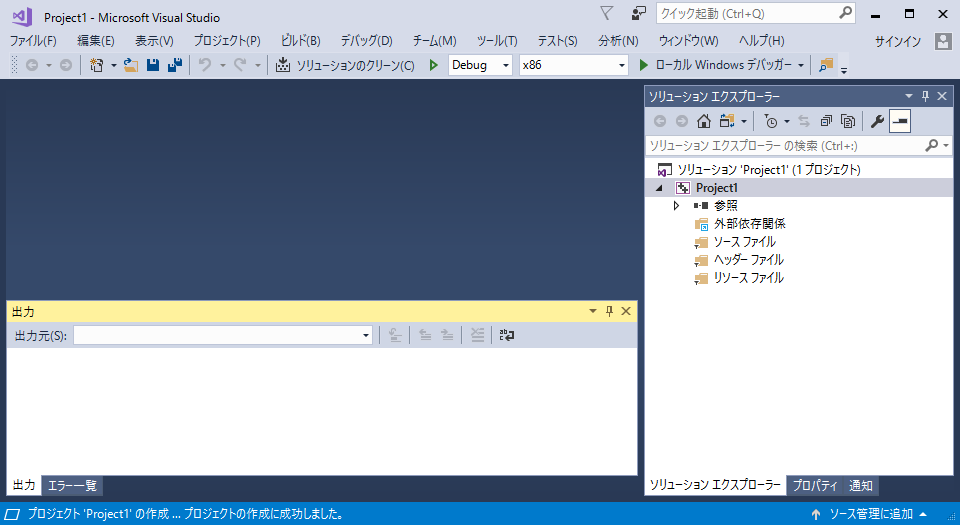Pin the Output panel with auto-hide pushpin

(x=609, y=311)
